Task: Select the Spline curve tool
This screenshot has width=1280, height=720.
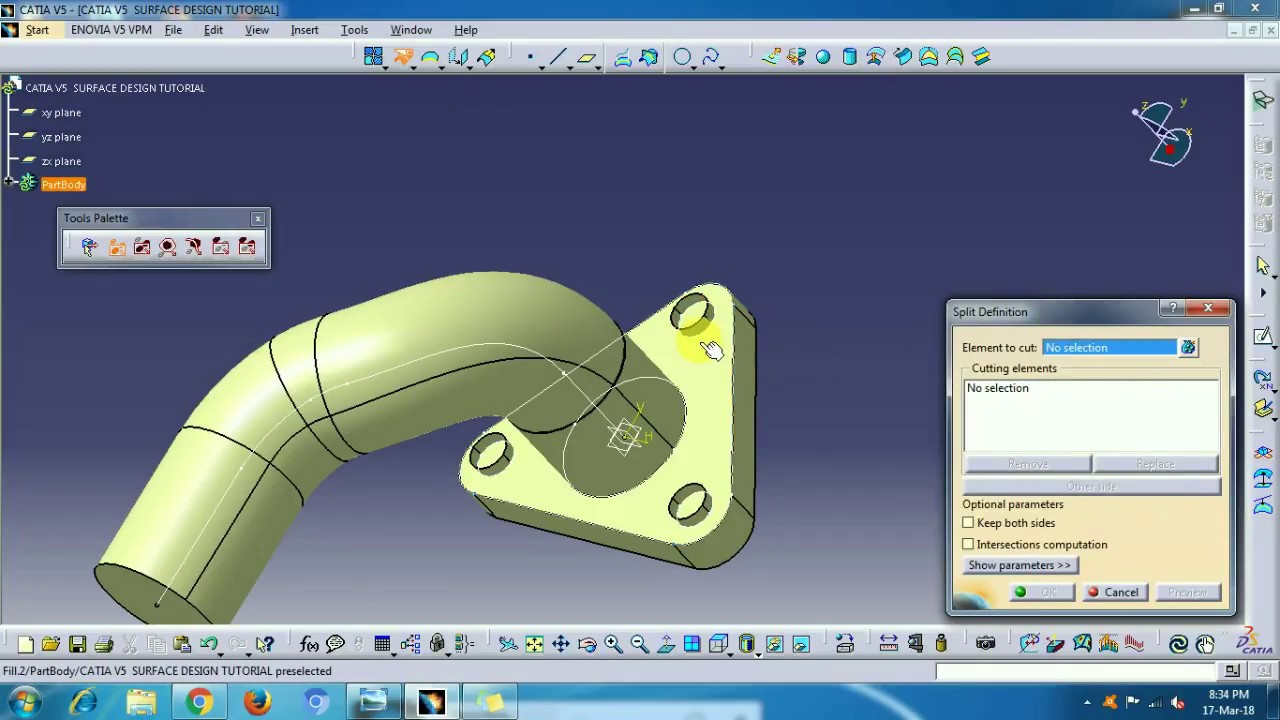Action: (x=710, y=57)
